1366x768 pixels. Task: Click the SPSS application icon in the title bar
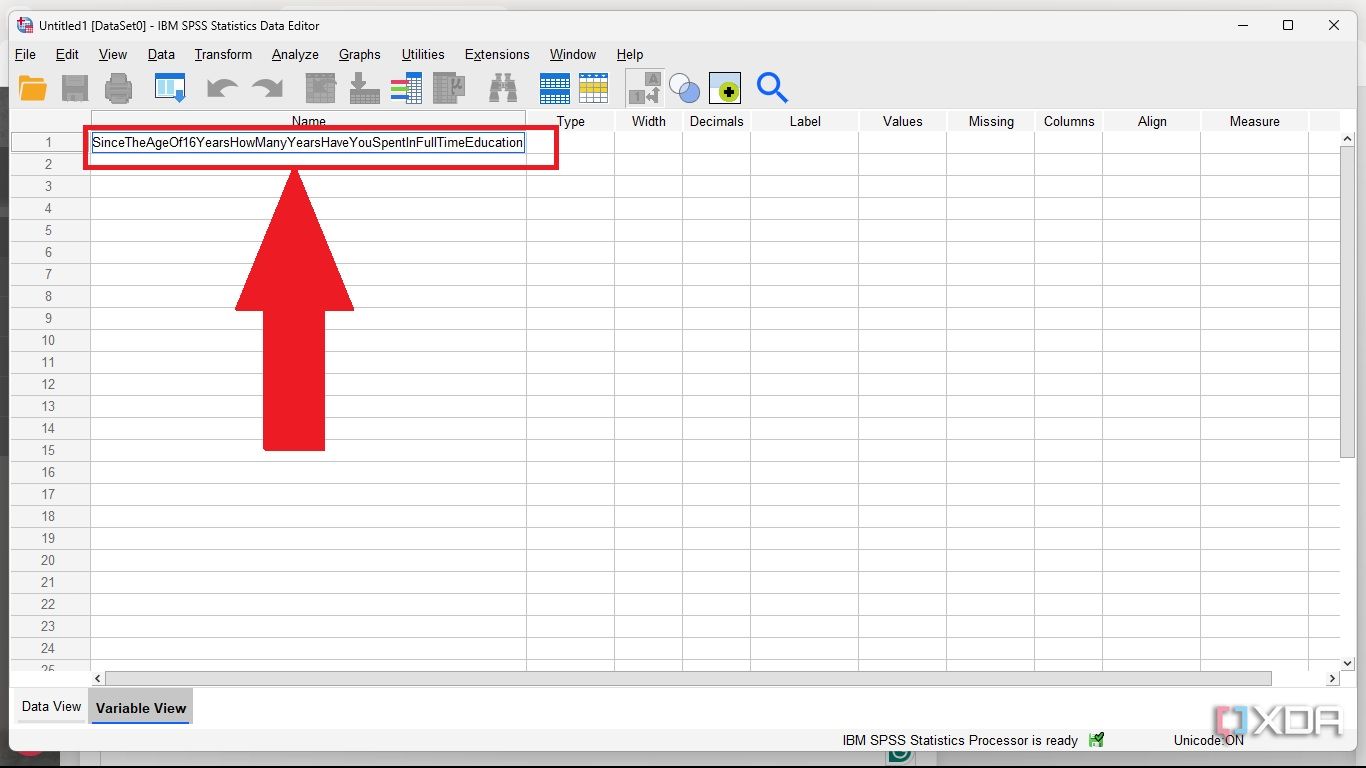tap(25, 25)
